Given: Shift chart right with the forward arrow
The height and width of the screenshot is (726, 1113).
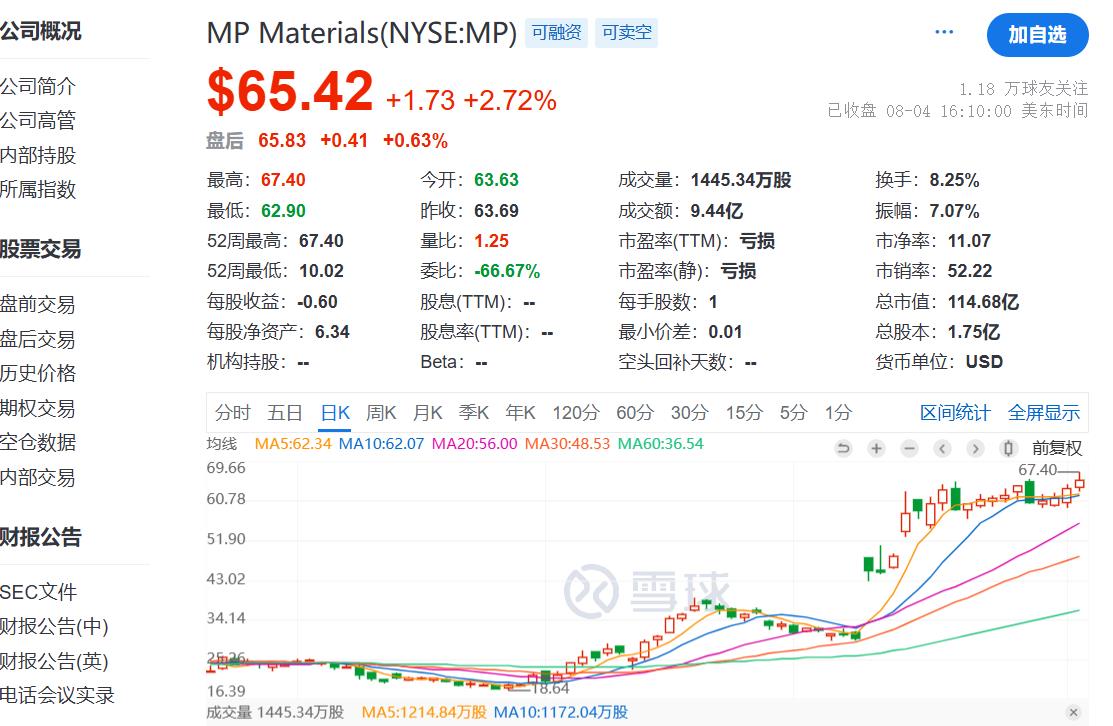Looking at the screenshot, I should tap(975, 449).
